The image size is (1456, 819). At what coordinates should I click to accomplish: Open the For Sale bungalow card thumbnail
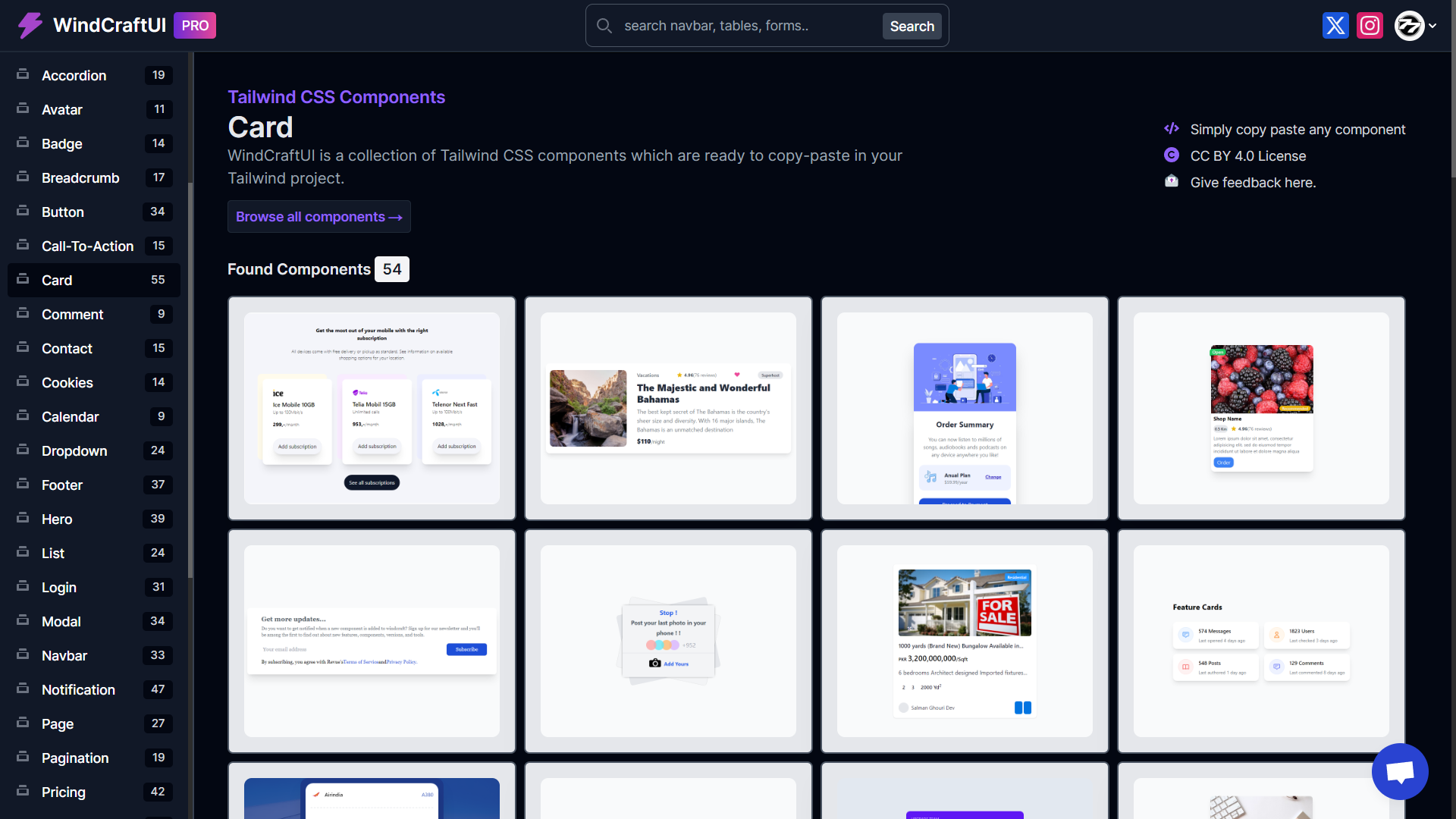pyautogui.click(x=965, y=641)
